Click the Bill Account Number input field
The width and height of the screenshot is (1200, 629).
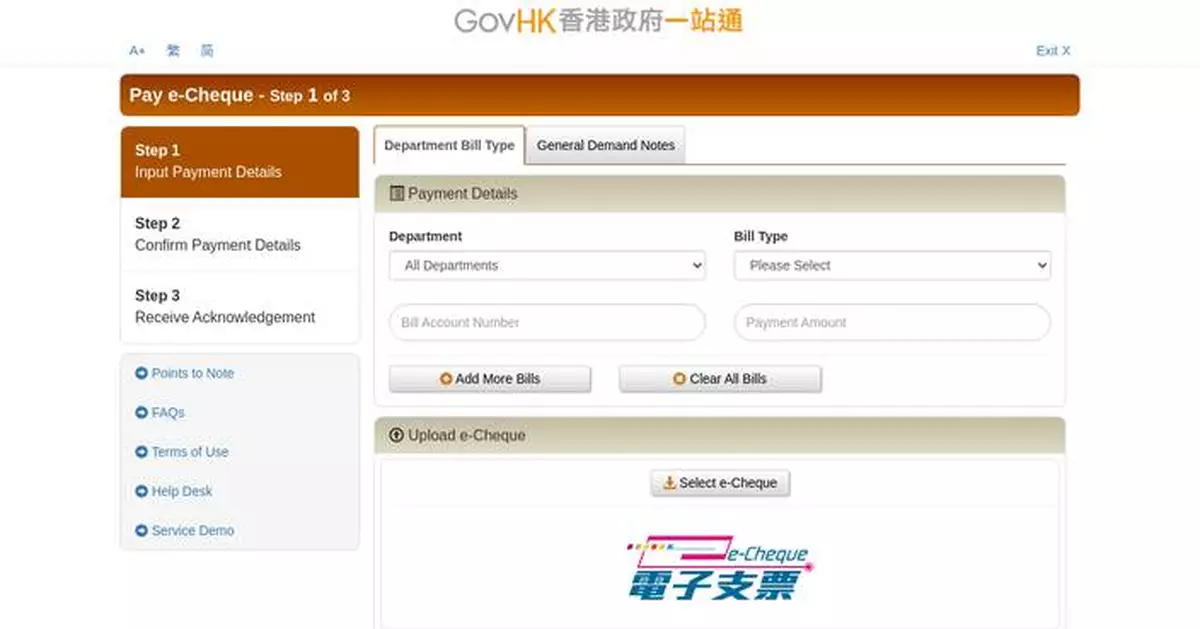(x=547, y=322)
